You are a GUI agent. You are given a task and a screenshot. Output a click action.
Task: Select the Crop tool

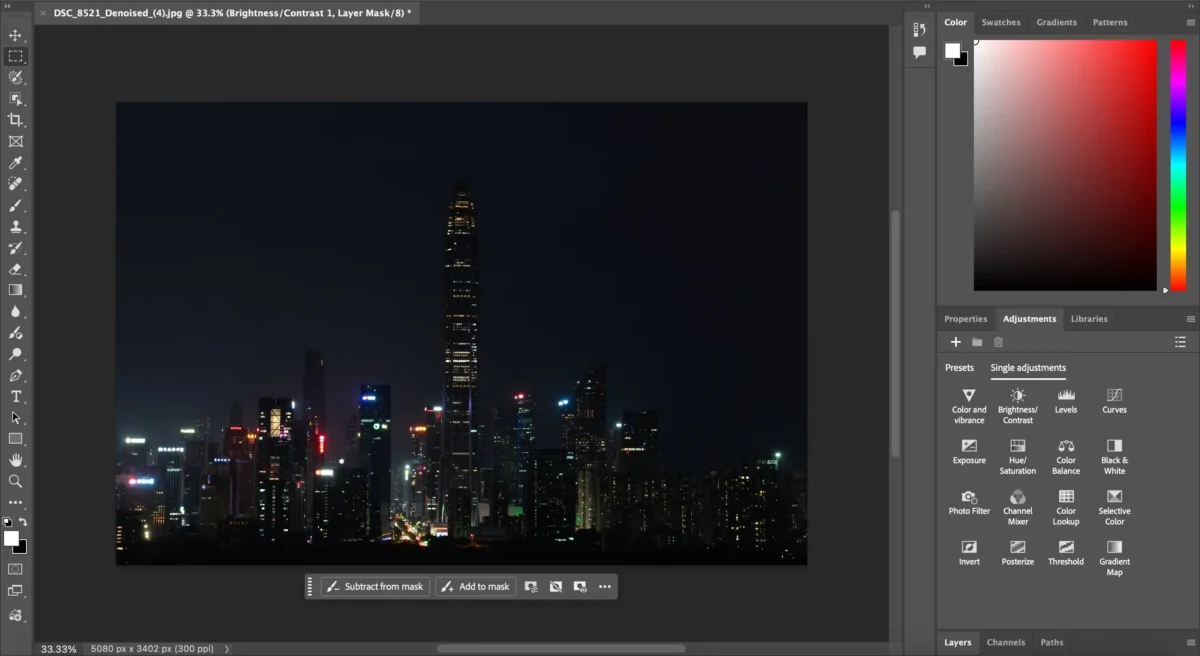(x=15, y=120)
